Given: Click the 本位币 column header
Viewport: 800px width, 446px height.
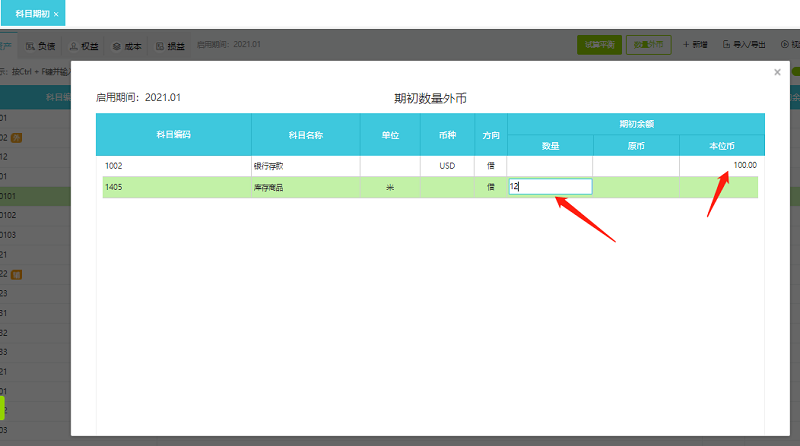Looking at the screenshot, I should [x=721, y=146].
